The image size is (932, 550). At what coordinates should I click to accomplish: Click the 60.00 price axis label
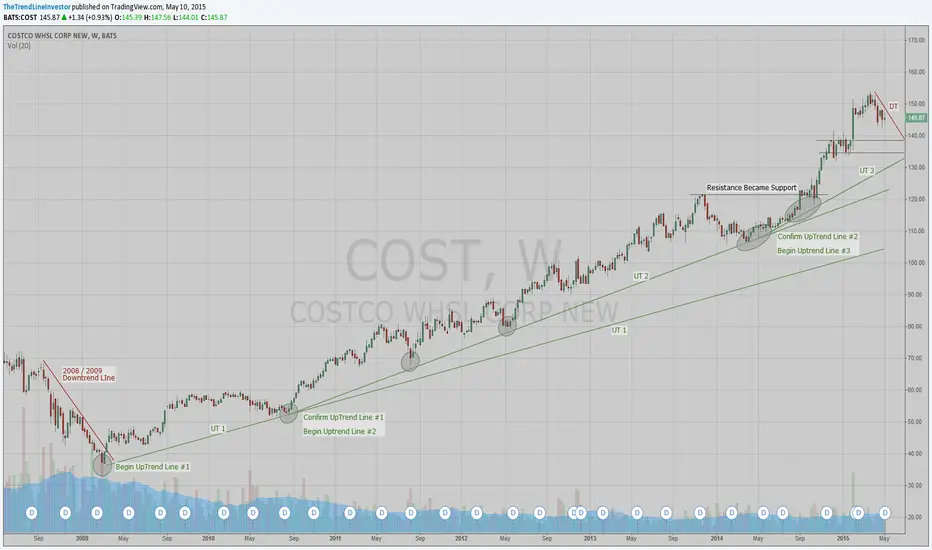916,390
